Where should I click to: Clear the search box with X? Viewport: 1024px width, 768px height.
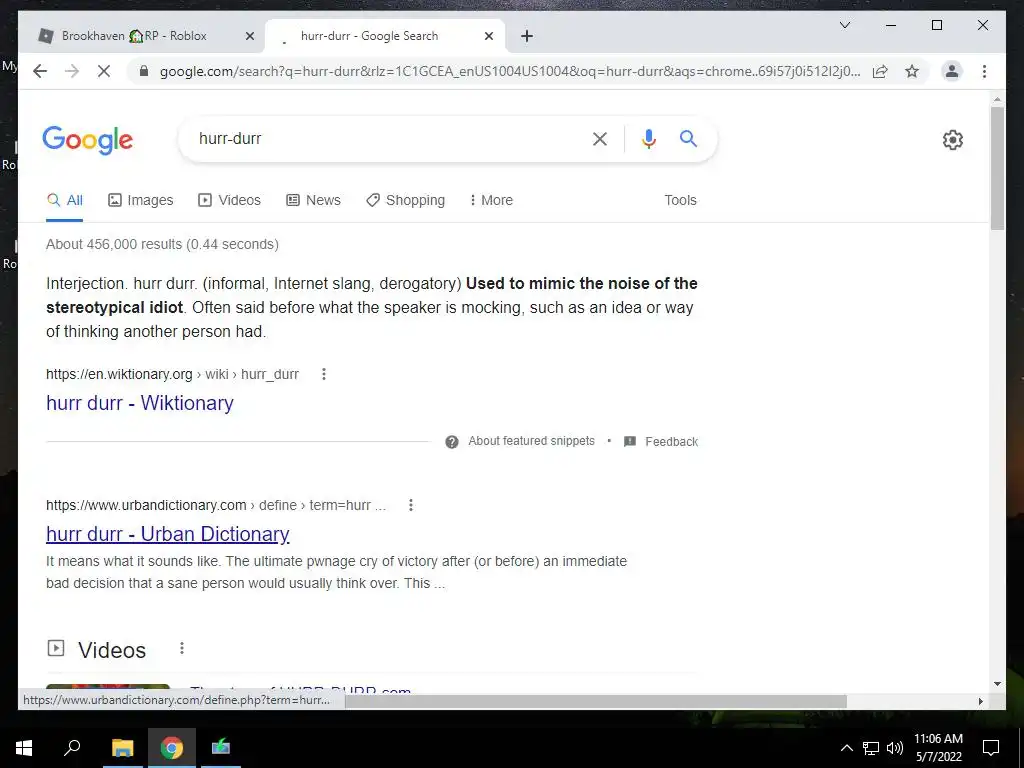pyautogui.click(x=600, y=139)
